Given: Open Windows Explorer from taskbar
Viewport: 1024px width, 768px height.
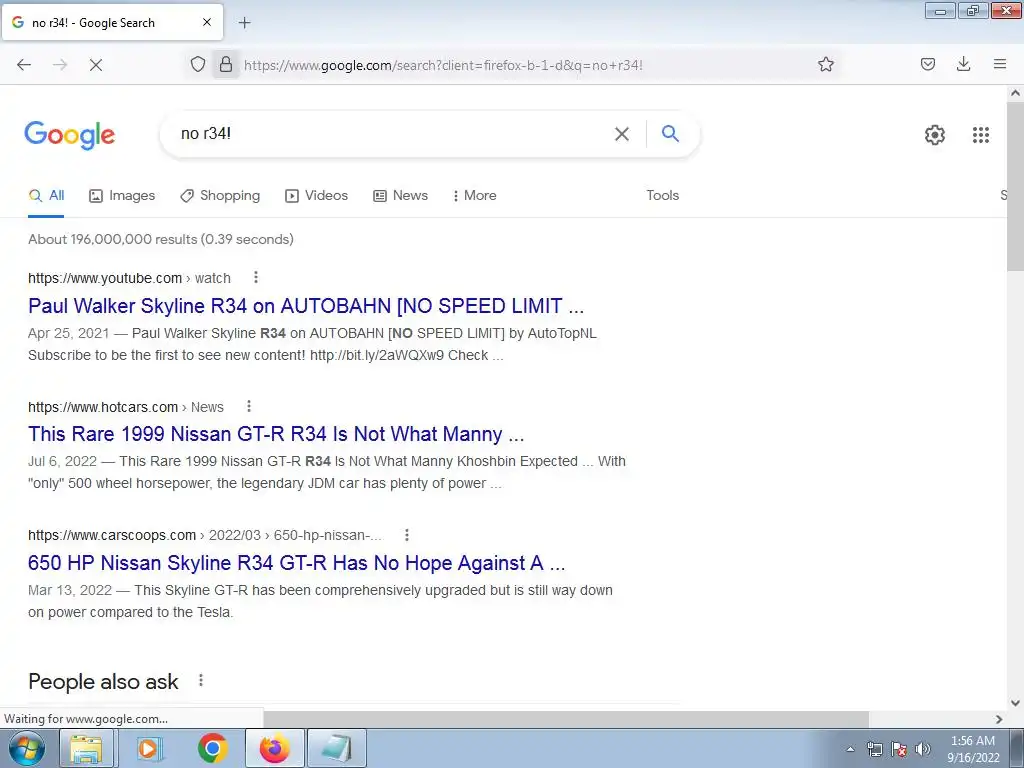Looking at the screenshot, I should pos(87,748).
